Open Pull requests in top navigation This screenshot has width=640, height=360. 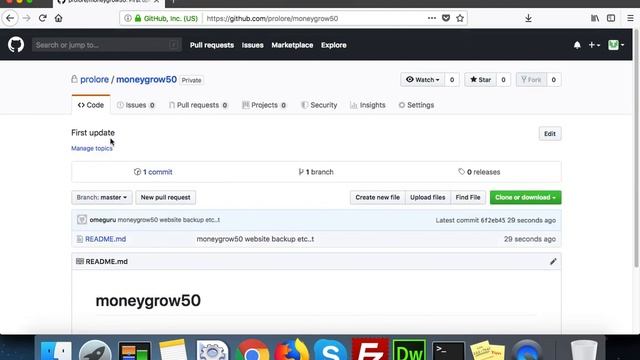pos(212,45)
